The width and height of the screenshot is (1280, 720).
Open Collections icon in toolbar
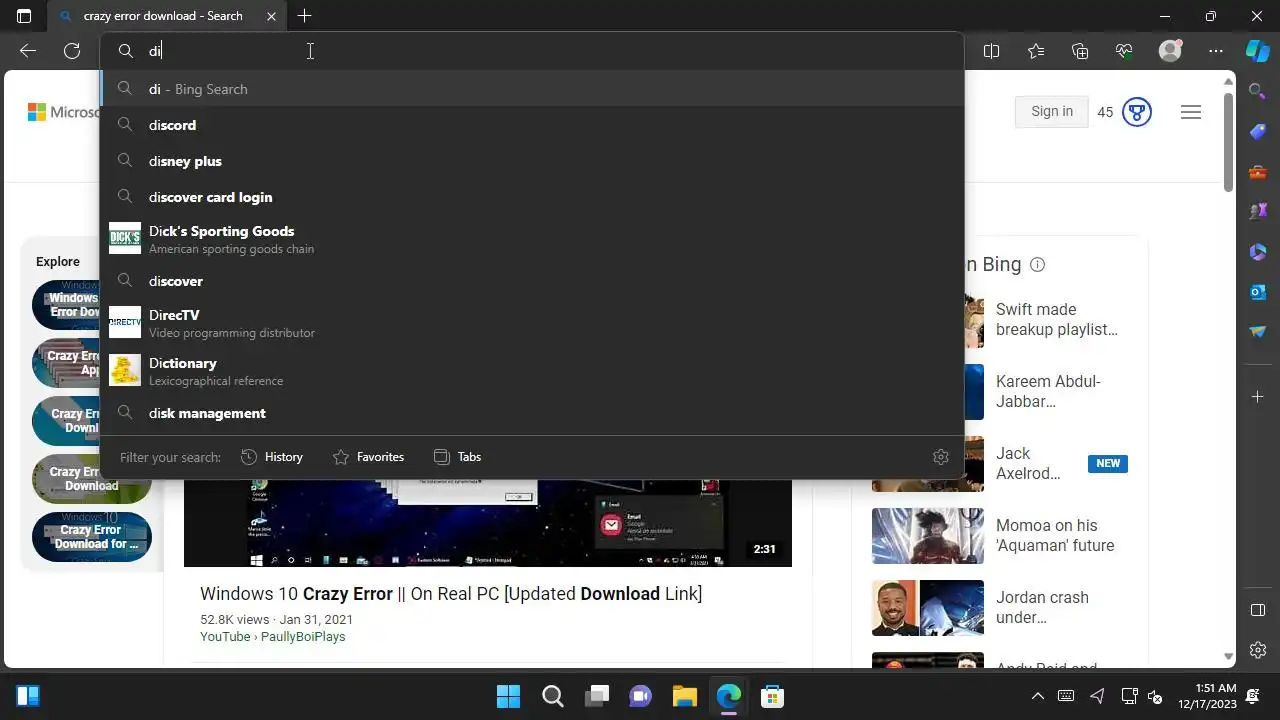tap(1079, 51)
